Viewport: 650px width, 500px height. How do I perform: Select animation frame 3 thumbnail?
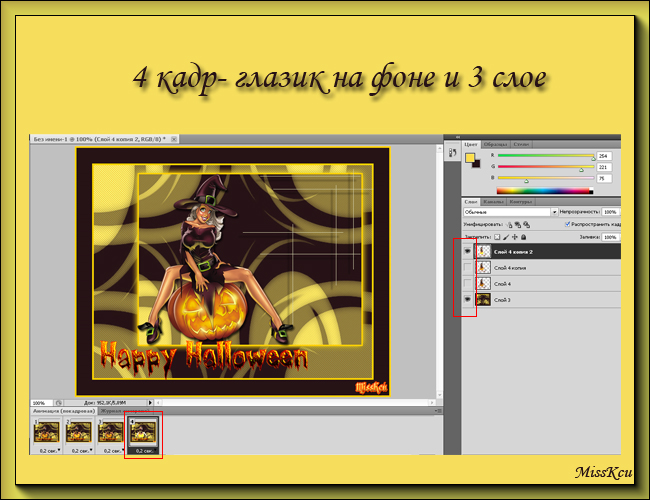click(x=110, y=432)
